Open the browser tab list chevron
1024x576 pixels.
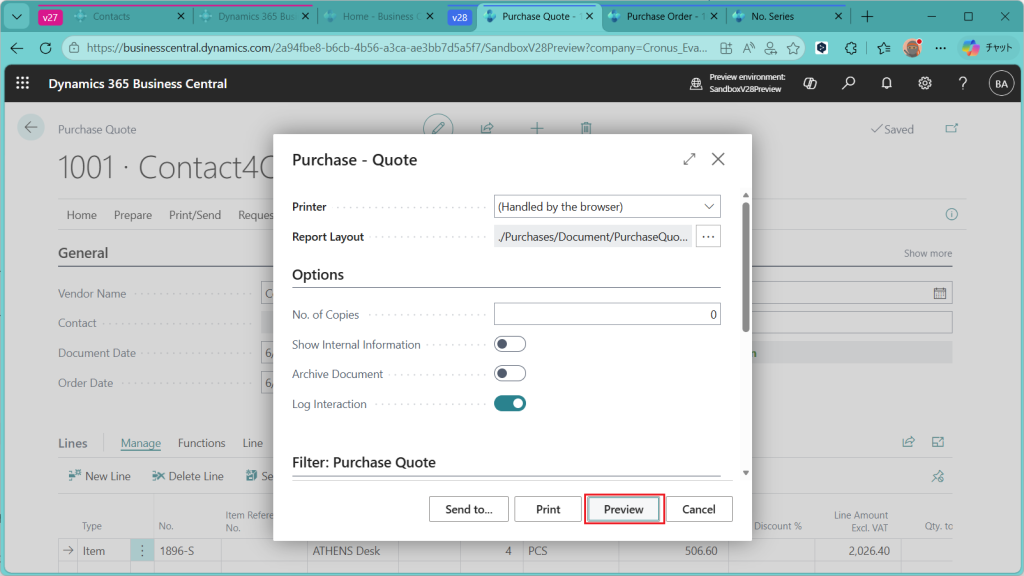(17, 17)
